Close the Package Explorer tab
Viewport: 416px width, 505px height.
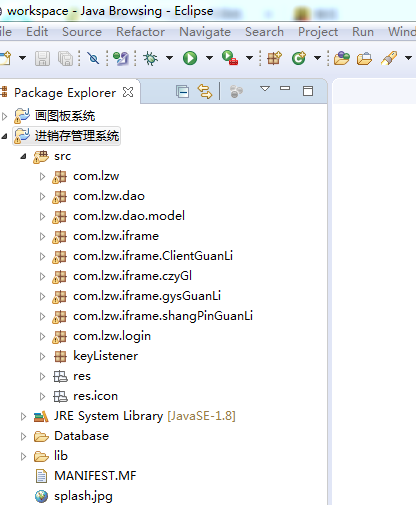[128, 92]
